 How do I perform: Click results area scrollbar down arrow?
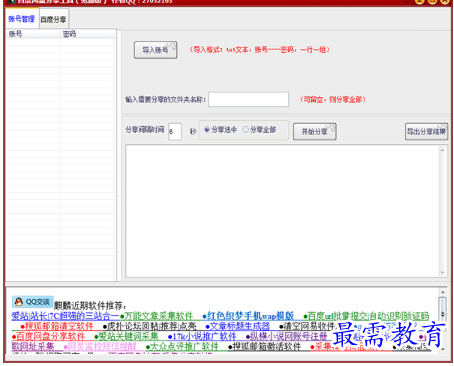point(442,273)
